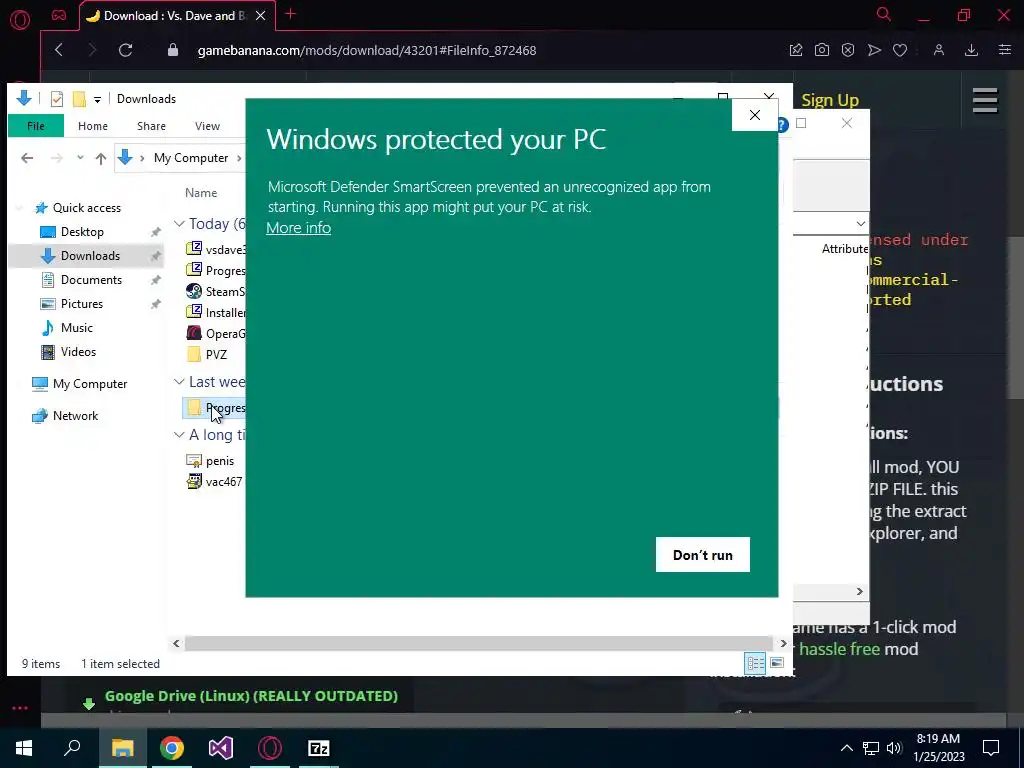Image resolution: width=1024 pixels, height=768 pixels.
Task: Click More info in SmartScreen dialog
Action: (298, 228)
